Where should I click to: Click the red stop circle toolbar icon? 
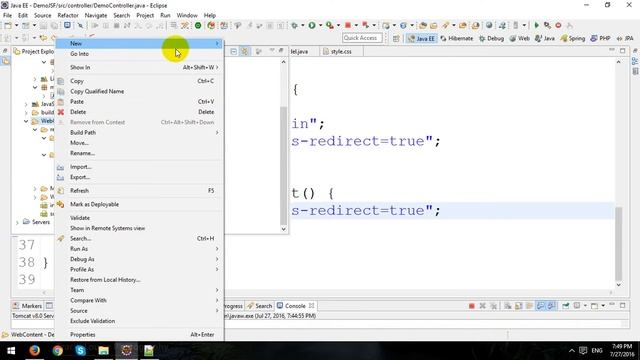click(558, 25)
